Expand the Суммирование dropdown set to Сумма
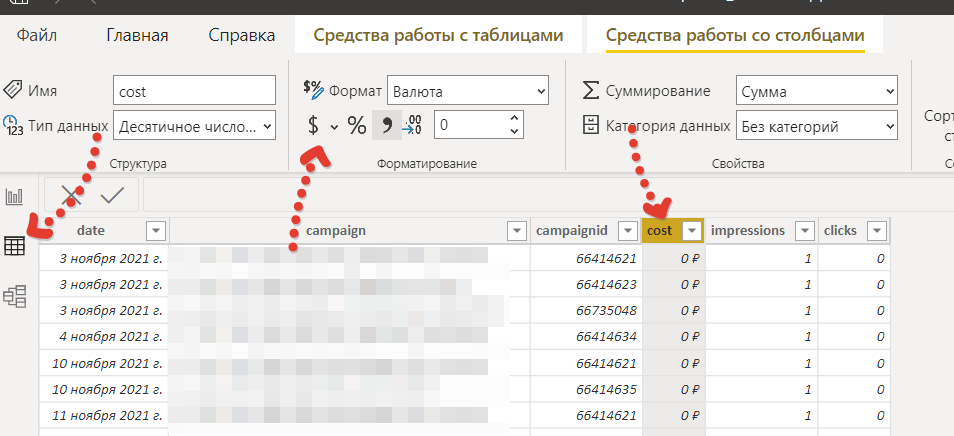 tap(817, 91)
